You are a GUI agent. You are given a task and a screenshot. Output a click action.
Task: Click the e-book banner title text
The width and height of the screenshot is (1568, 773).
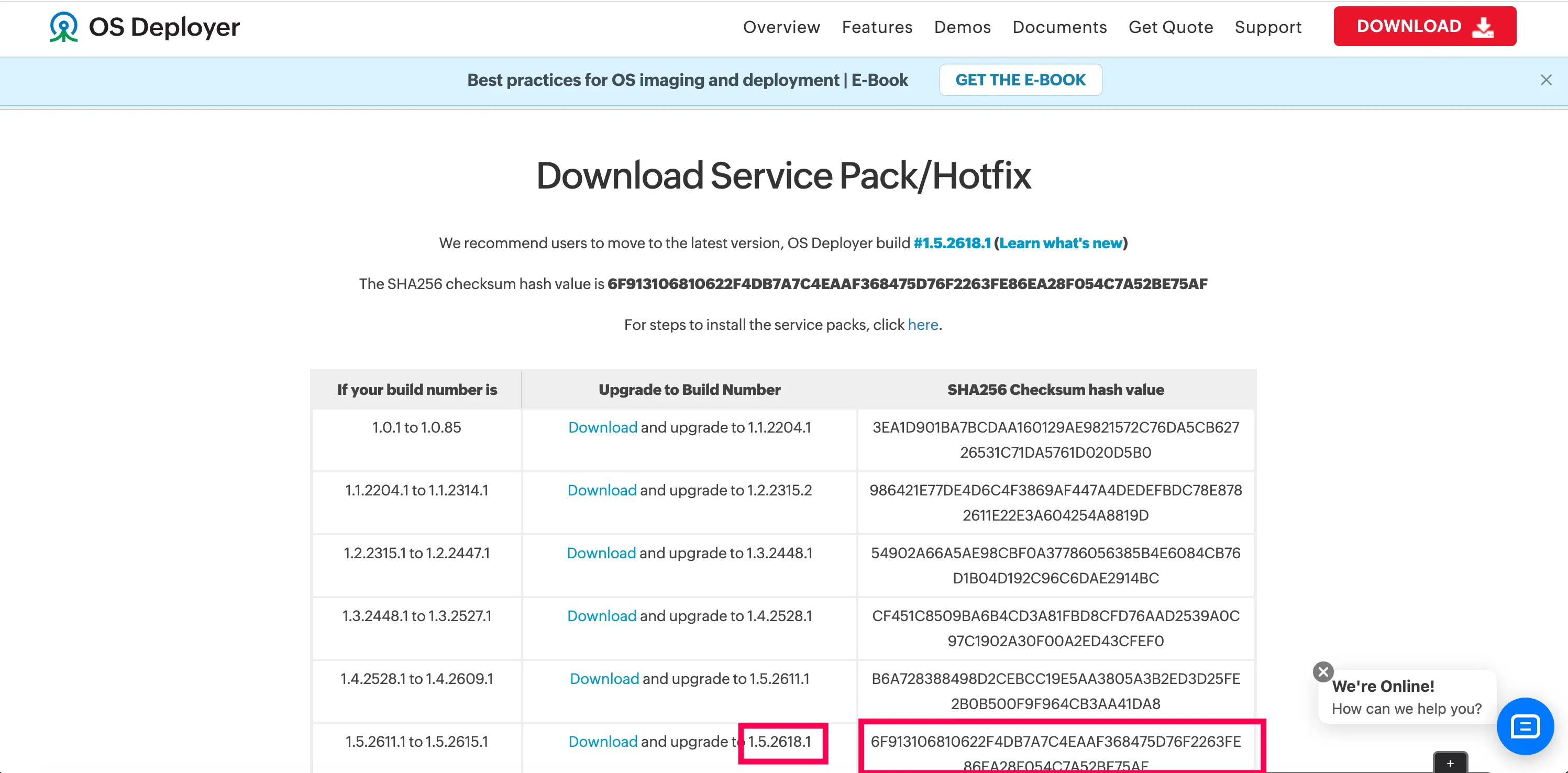pyautogui.click(x=687, y=80)
